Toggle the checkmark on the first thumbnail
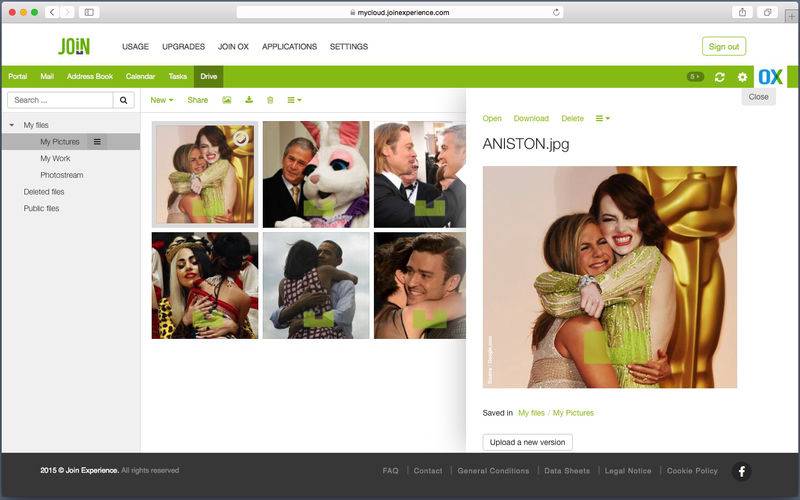The image size is (800, 500). click(x=240, y=138)
